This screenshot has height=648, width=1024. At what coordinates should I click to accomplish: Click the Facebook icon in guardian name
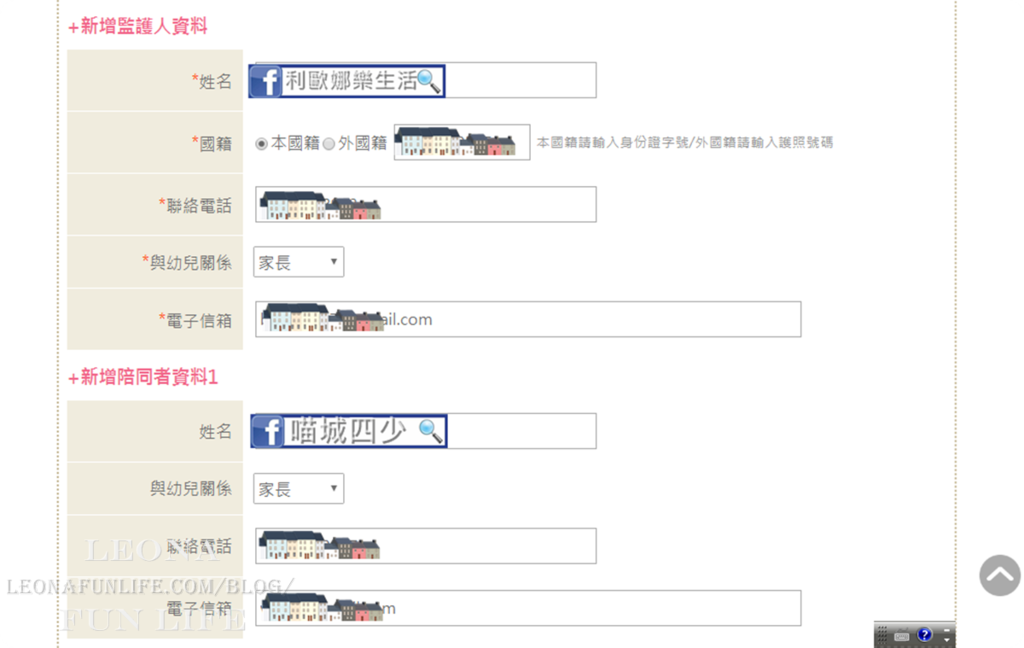point(266,81)
